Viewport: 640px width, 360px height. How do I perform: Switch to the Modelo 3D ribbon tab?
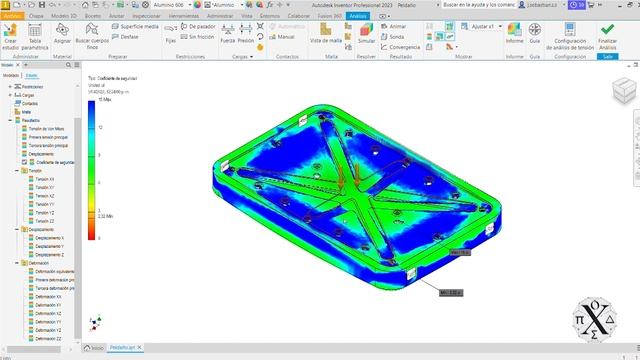[64, 16]
